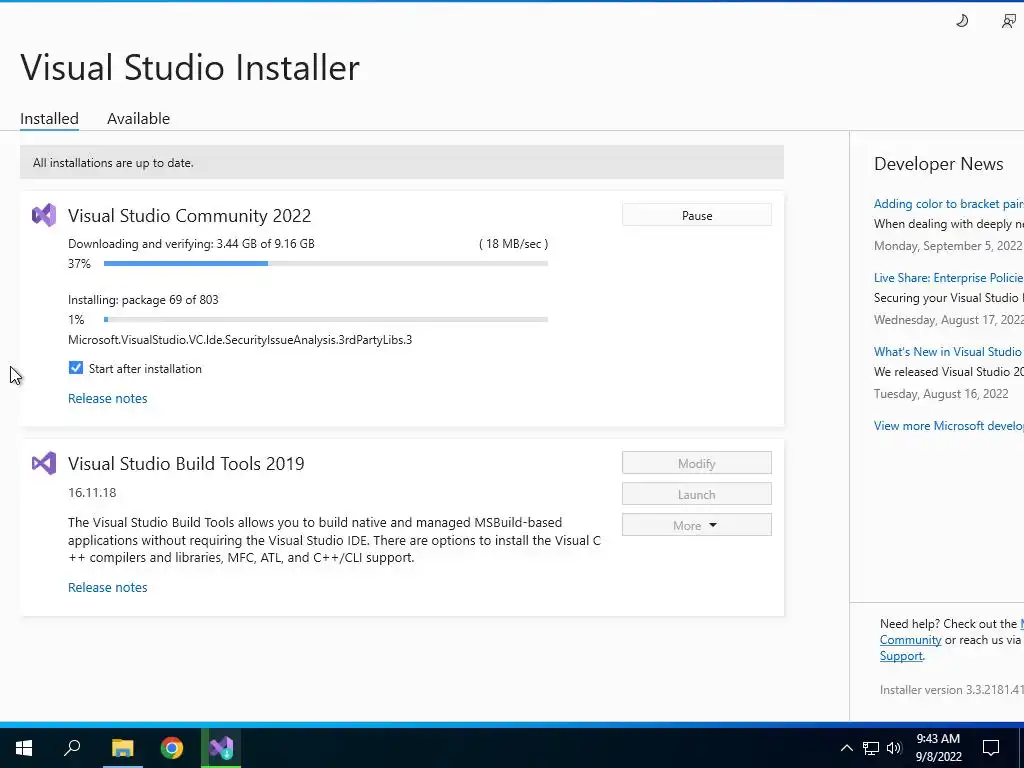Open the Community help link

[x=910, y=640]
